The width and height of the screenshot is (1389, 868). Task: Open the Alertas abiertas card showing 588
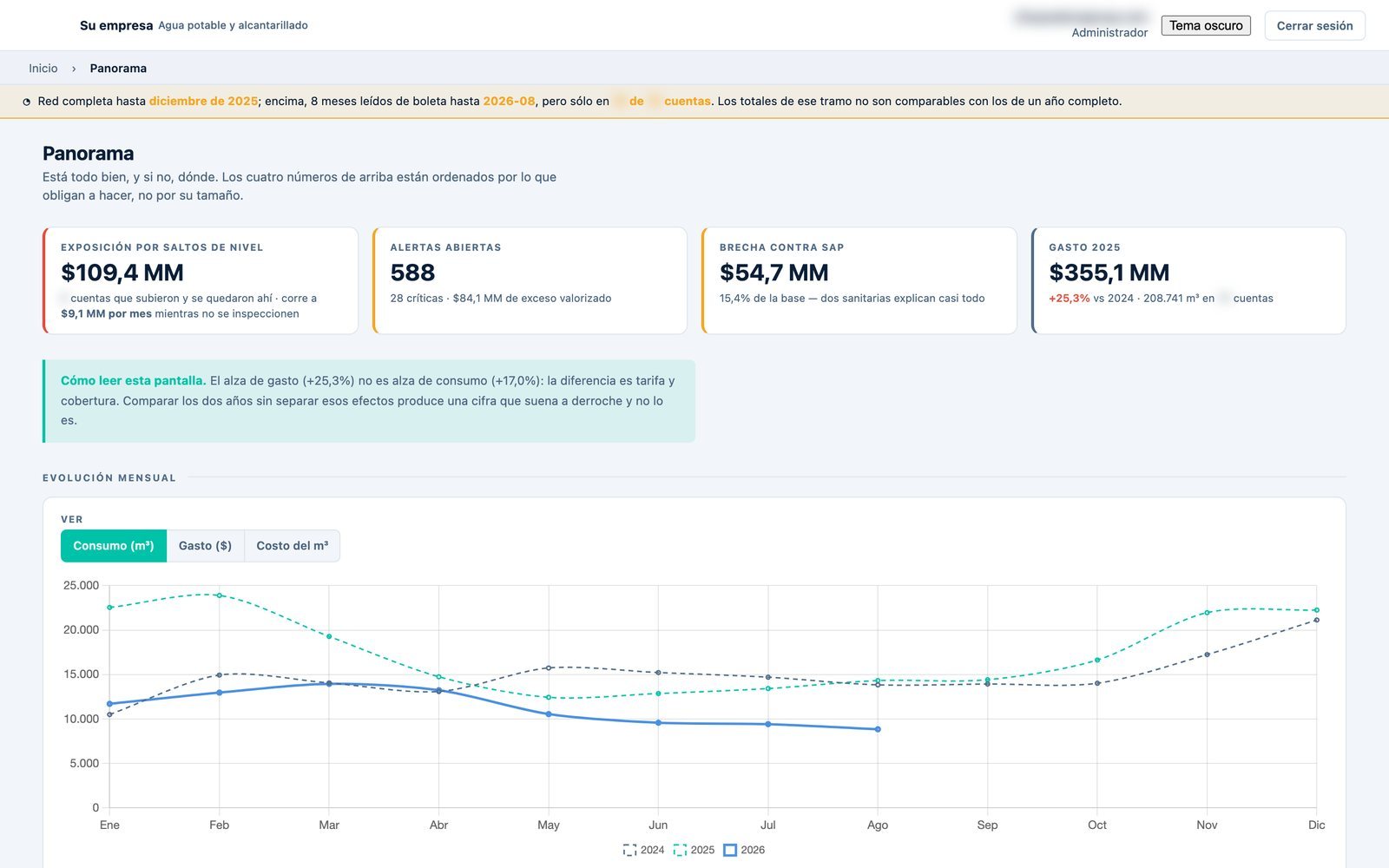[530, 280]
